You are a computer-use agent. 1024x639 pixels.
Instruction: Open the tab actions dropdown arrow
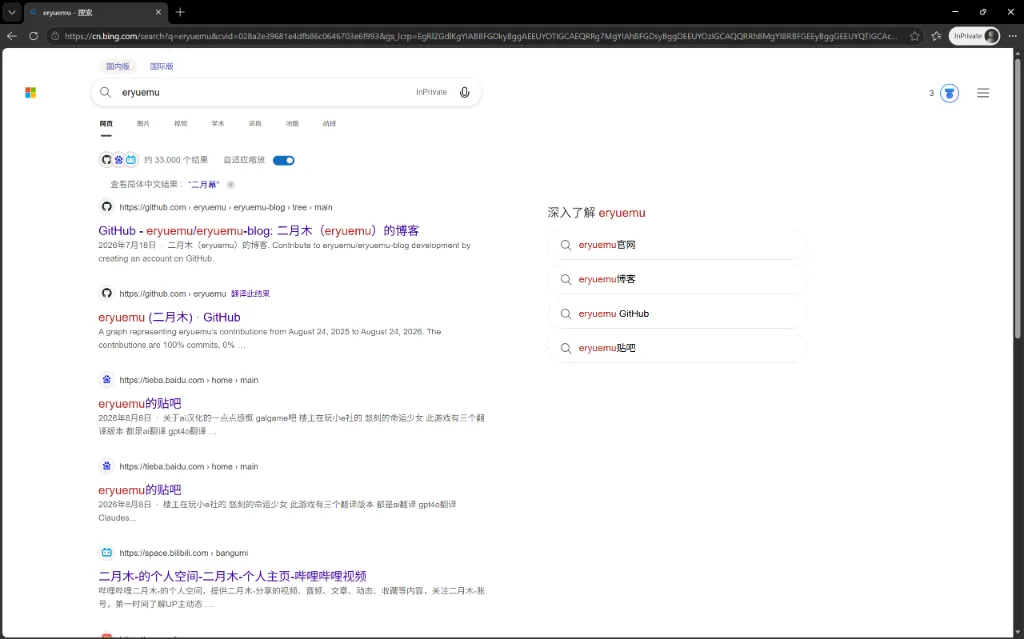[x=12, y=12]
